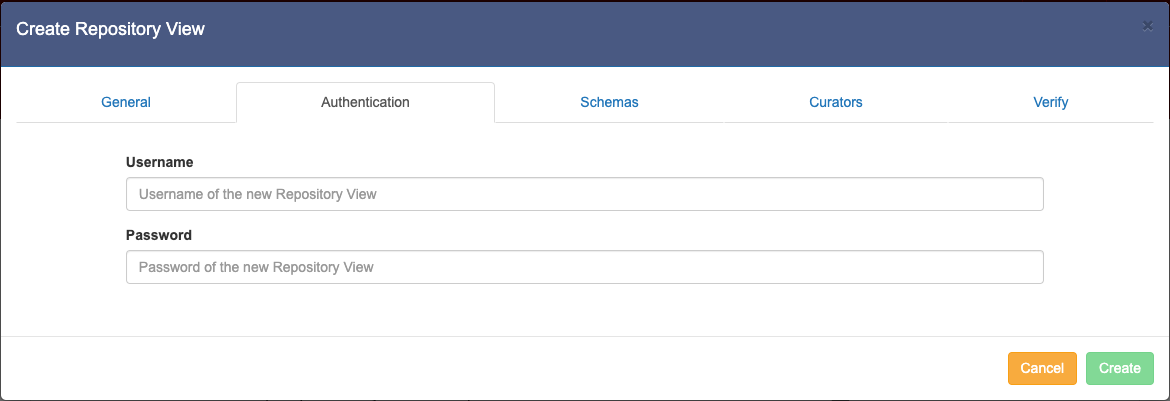The image size is (1170, 401).
Task: Select the Authentication tab
Action: tap(365, 102)
